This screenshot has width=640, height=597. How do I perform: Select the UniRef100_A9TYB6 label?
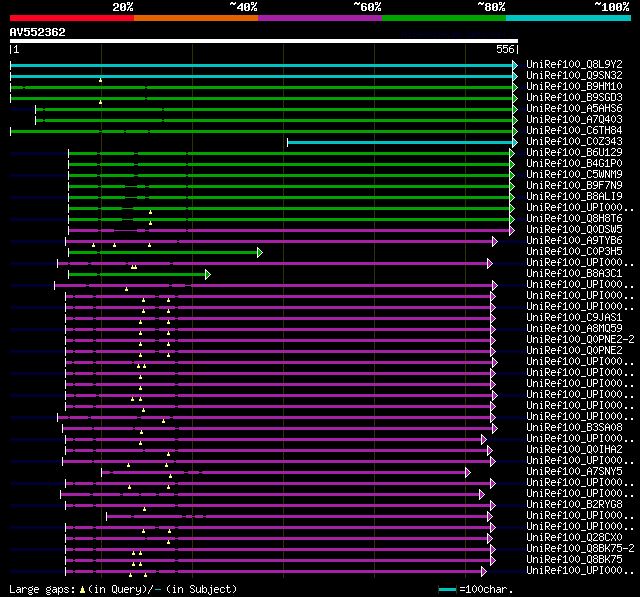point(574,241)
